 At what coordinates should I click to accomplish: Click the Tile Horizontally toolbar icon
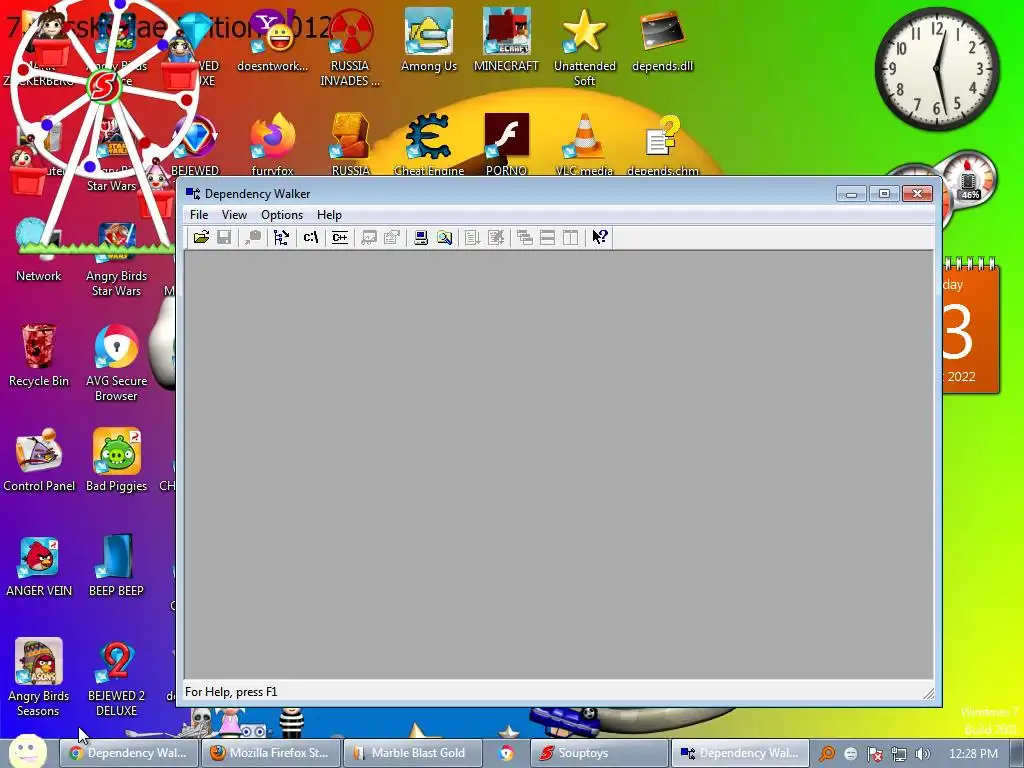[x=547, y=237]
